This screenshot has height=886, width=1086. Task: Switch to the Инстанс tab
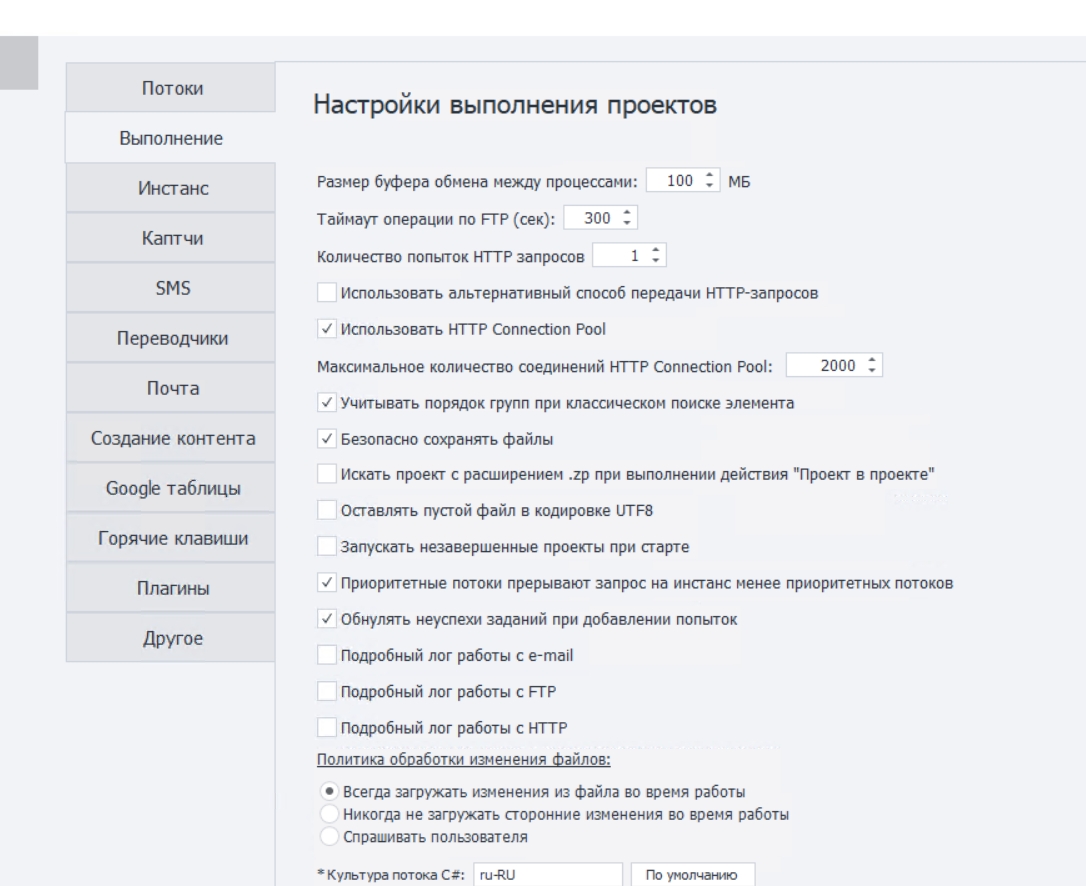(171, 188)
